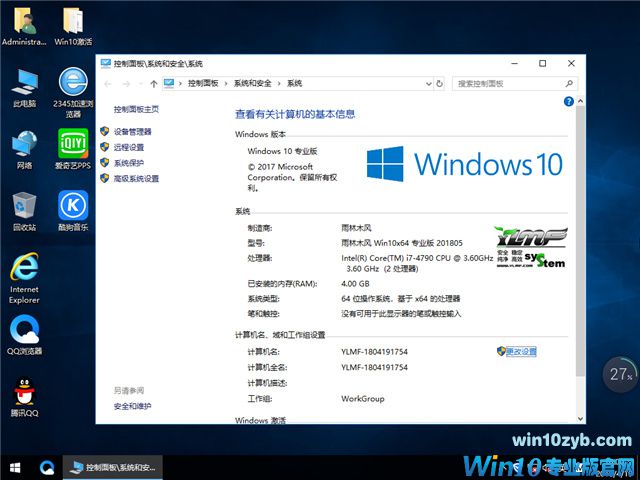This screenshot has height=480, width=640.
Task: Expand the address bar history dropdown
Action: [x=429, y=84]
